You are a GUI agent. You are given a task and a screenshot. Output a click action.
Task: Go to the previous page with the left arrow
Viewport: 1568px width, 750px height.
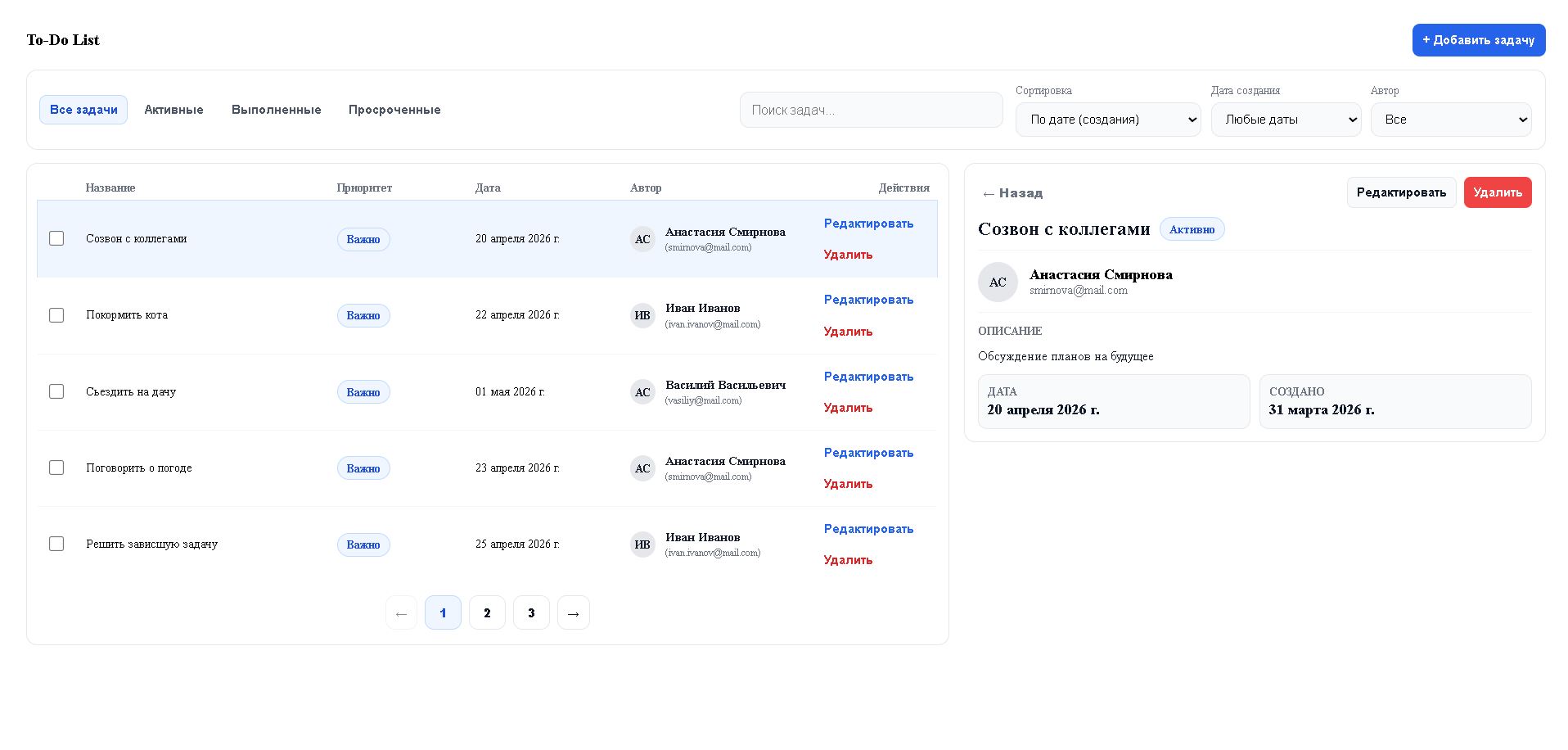tap(401, 613)
